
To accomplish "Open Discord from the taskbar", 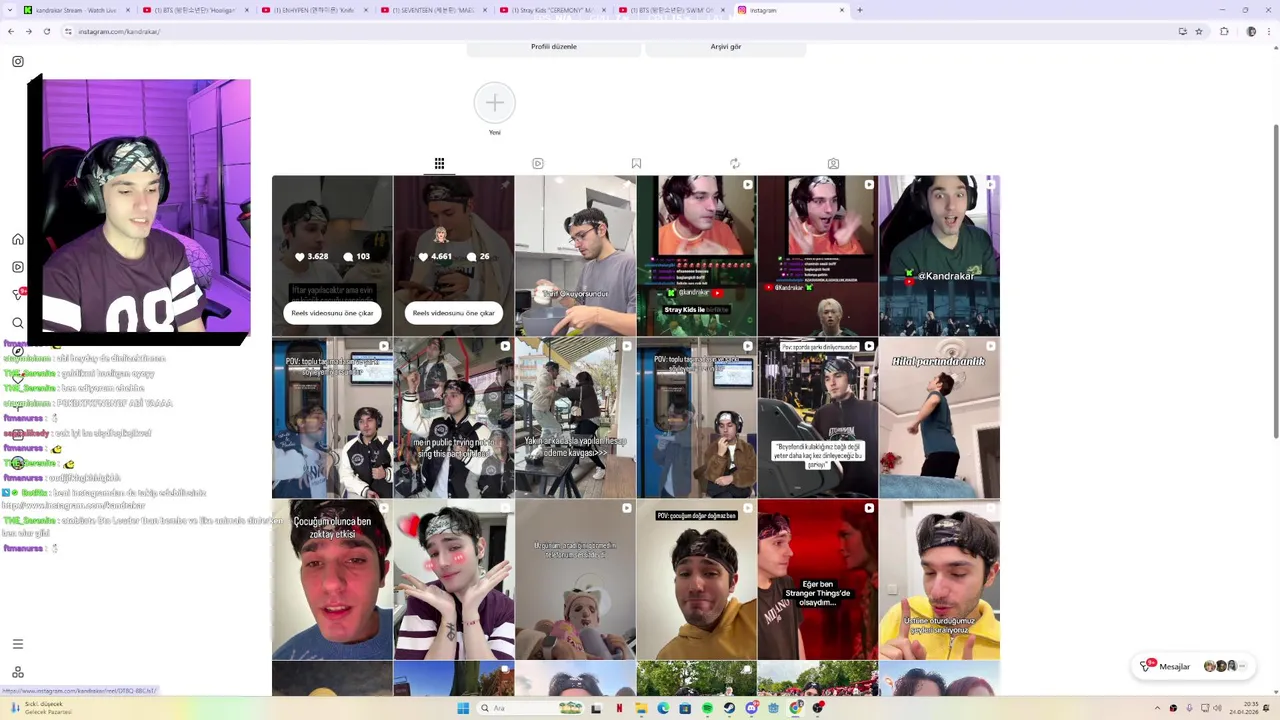I will [x=752, y=708].
